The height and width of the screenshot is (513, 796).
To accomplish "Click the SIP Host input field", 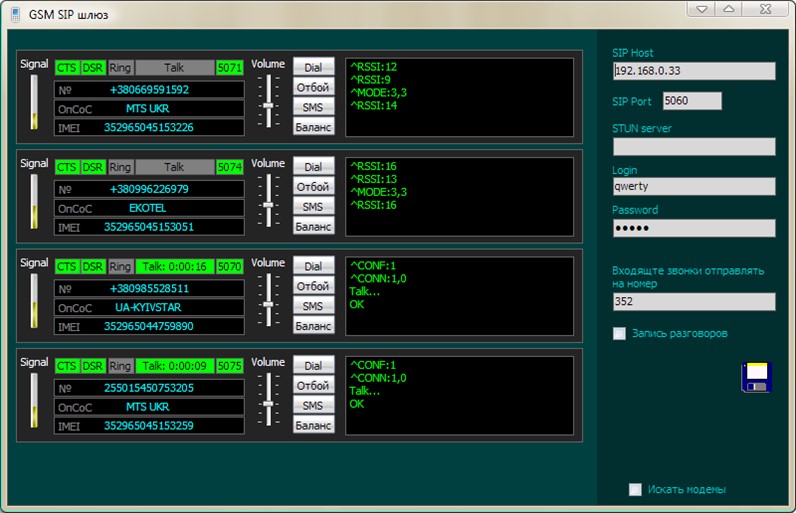I will [694, 71].
